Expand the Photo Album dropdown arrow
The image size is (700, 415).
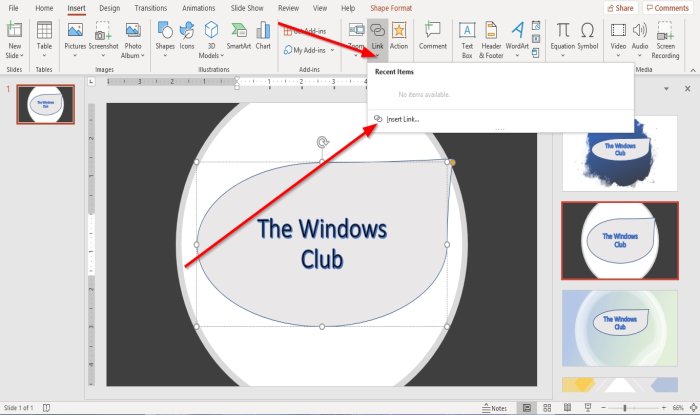pos(142,56)
